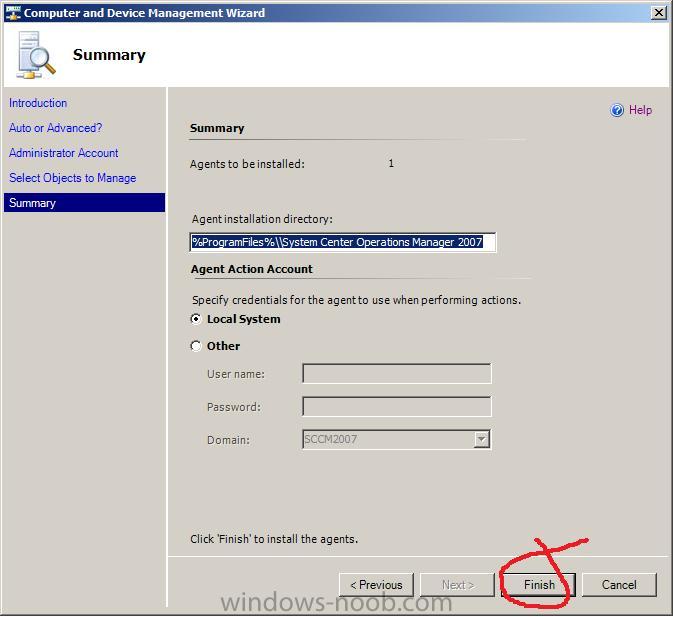
Task: Click the agents count value '1'
Action: click(x=391, y=163)
